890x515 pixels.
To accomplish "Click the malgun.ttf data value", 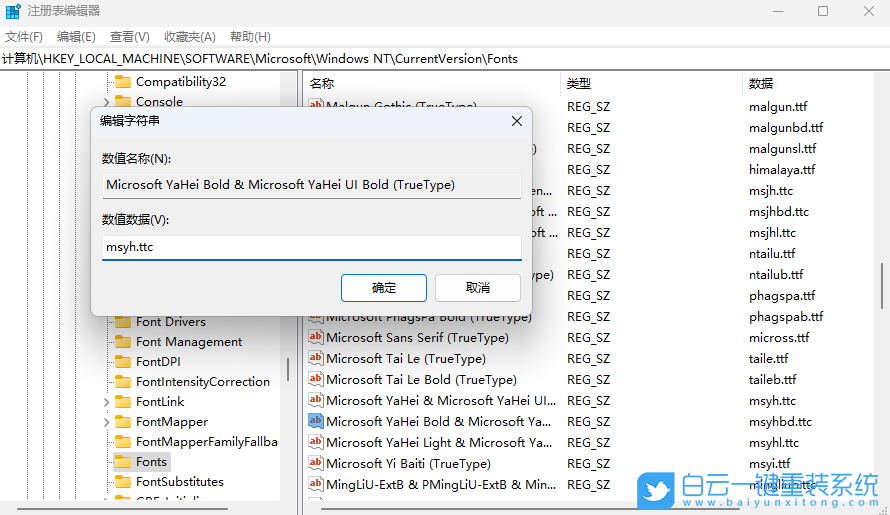I will (x=778, y=106).
